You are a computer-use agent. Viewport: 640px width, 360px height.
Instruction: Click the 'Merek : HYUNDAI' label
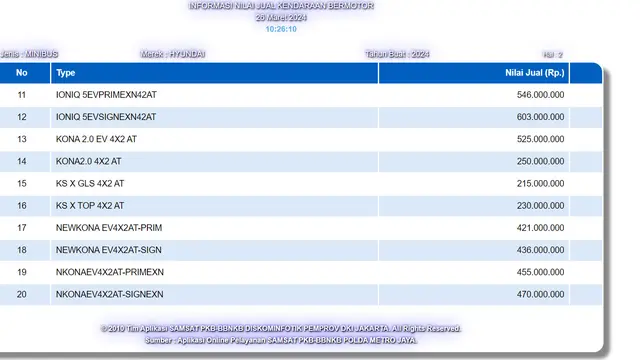173,54
